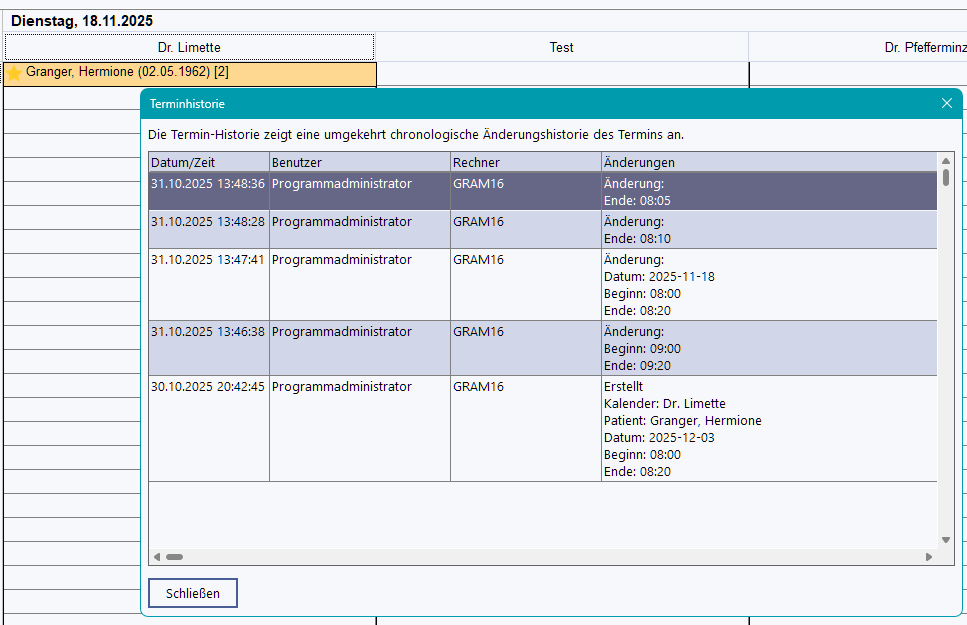Select the history entry from 31.10.2025 13:48:36

(x=208, y=184)
